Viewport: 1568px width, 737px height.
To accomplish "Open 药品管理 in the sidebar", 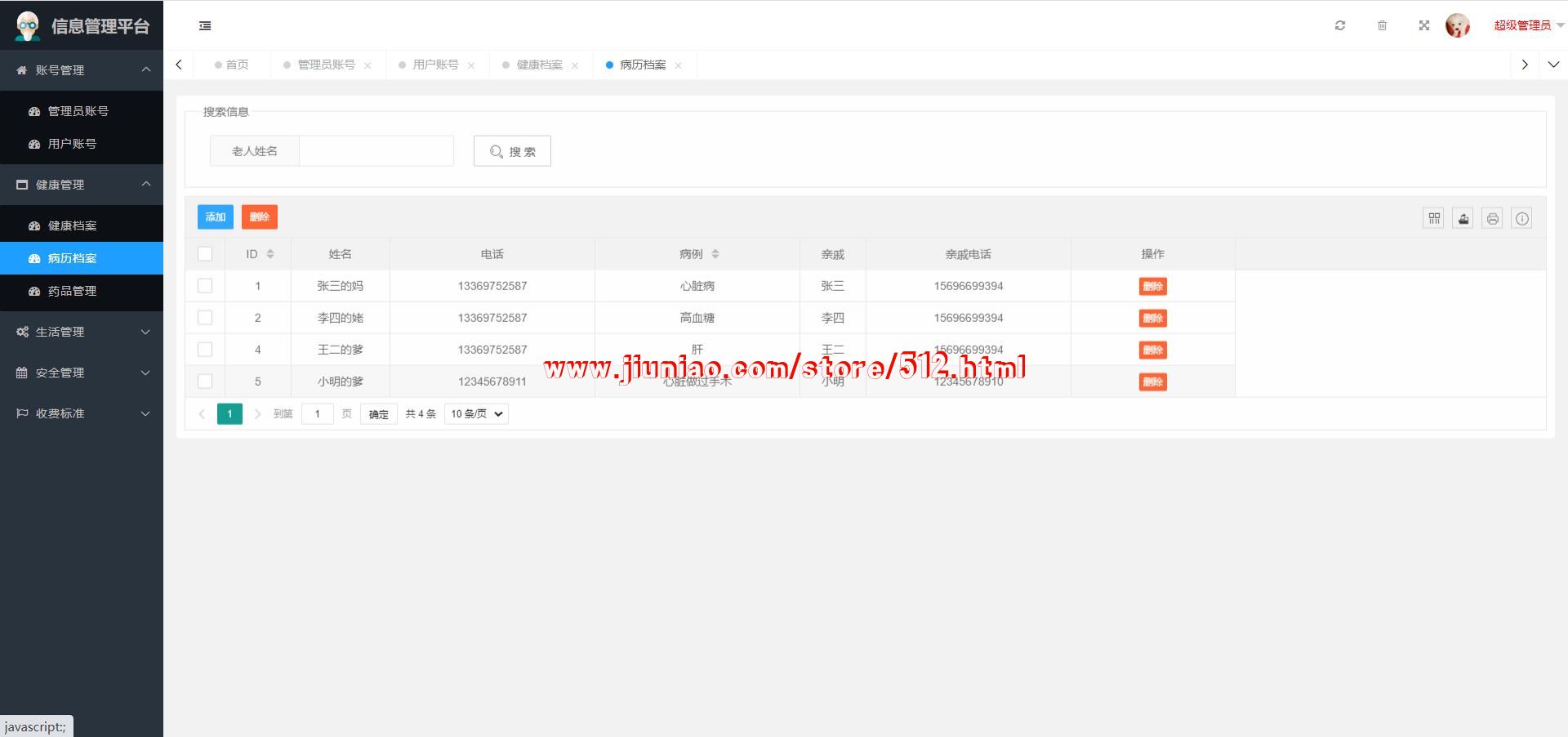I will [82, 291].
